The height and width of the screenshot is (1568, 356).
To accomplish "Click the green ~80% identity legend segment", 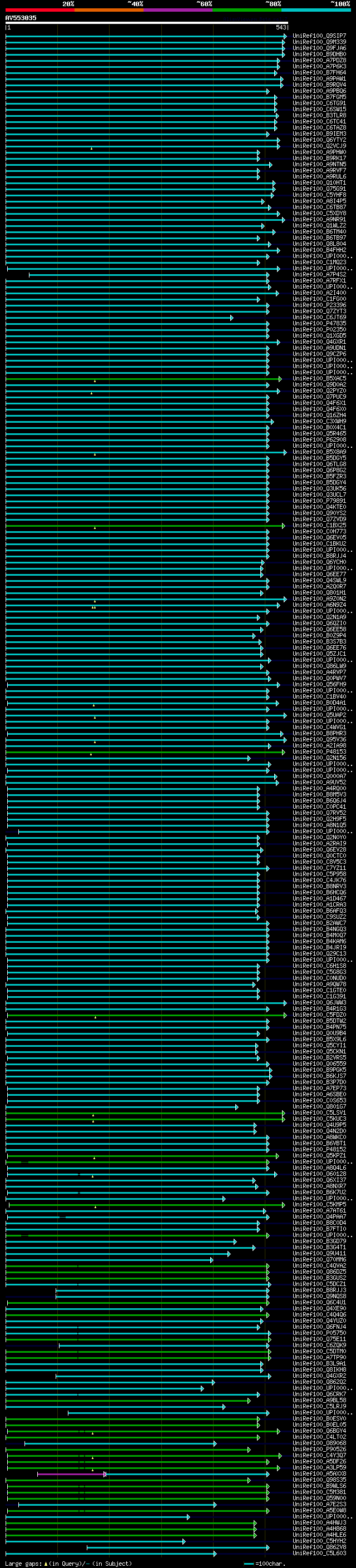I will click(x=247, y=10).
